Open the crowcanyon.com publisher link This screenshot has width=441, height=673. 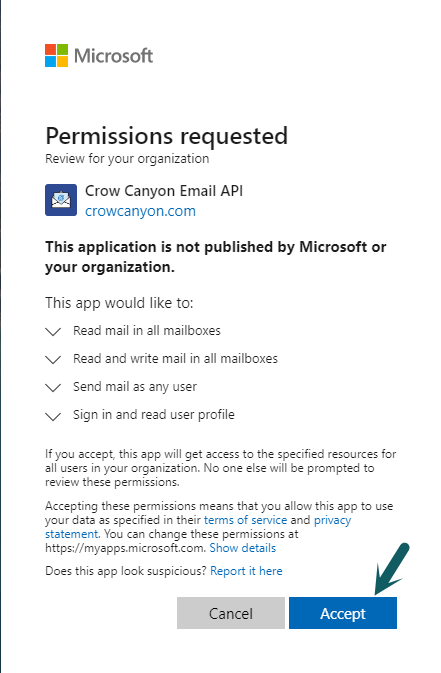click(140, 211)
